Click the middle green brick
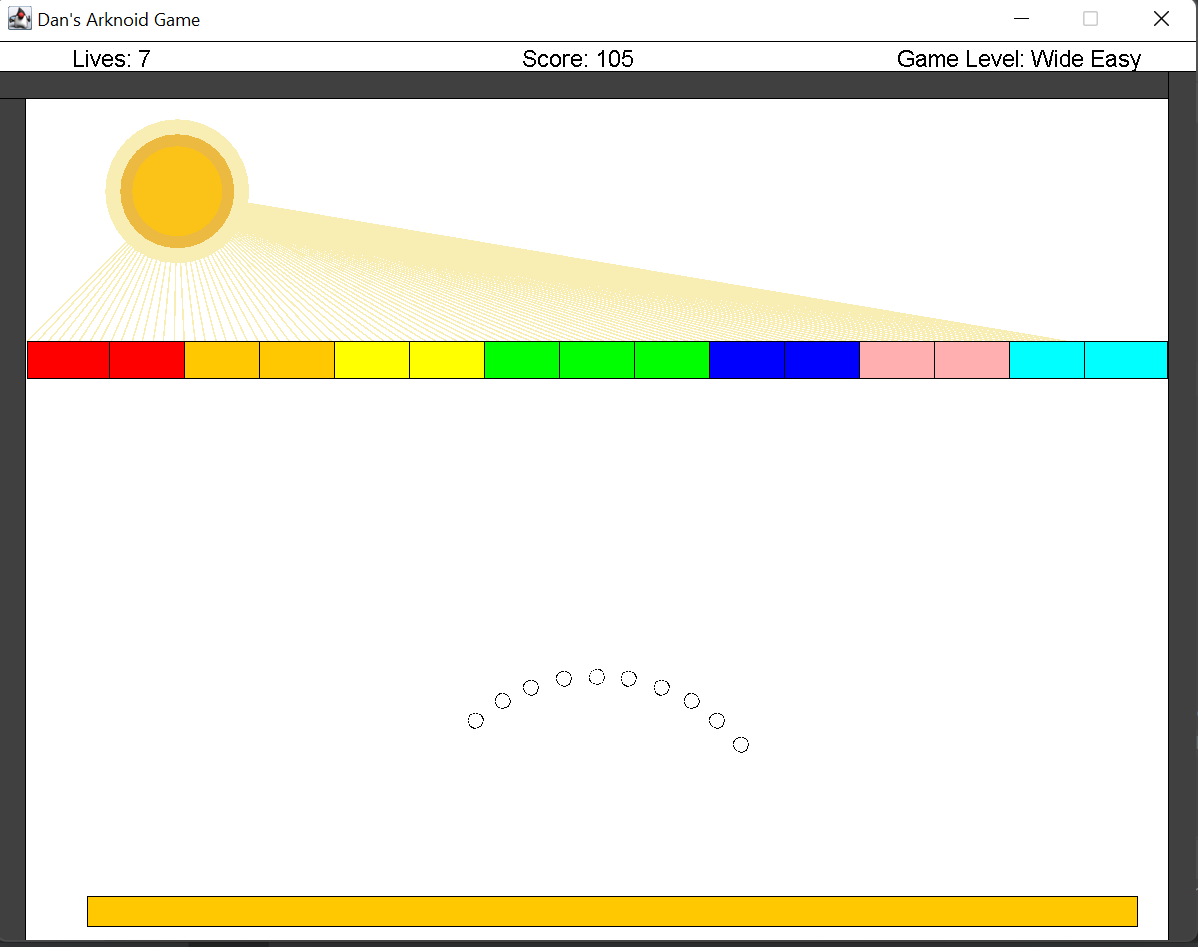The image size is (1198, 947). pos(596,359)
